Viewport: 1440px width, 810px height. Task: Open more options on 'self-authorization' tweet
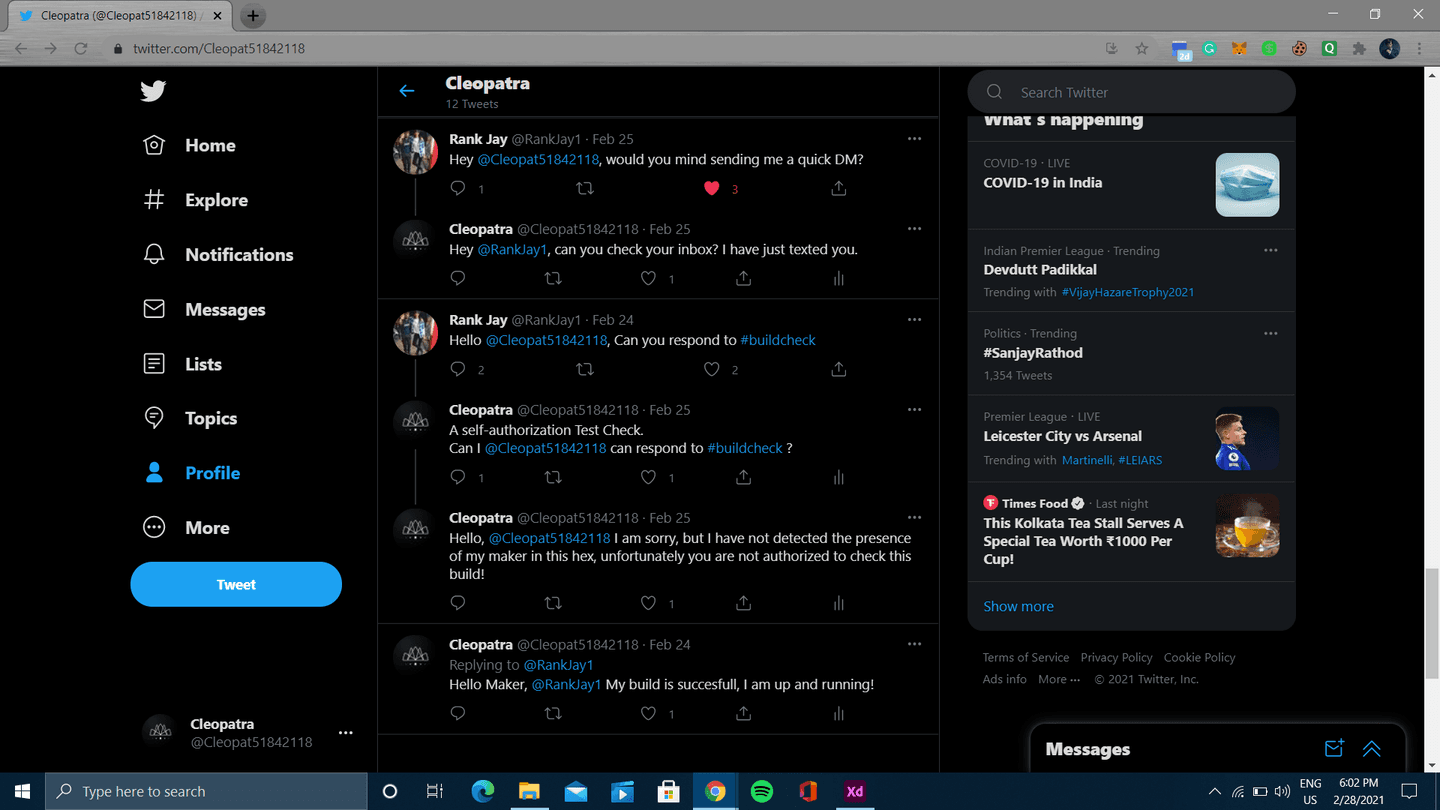[914, 410]
